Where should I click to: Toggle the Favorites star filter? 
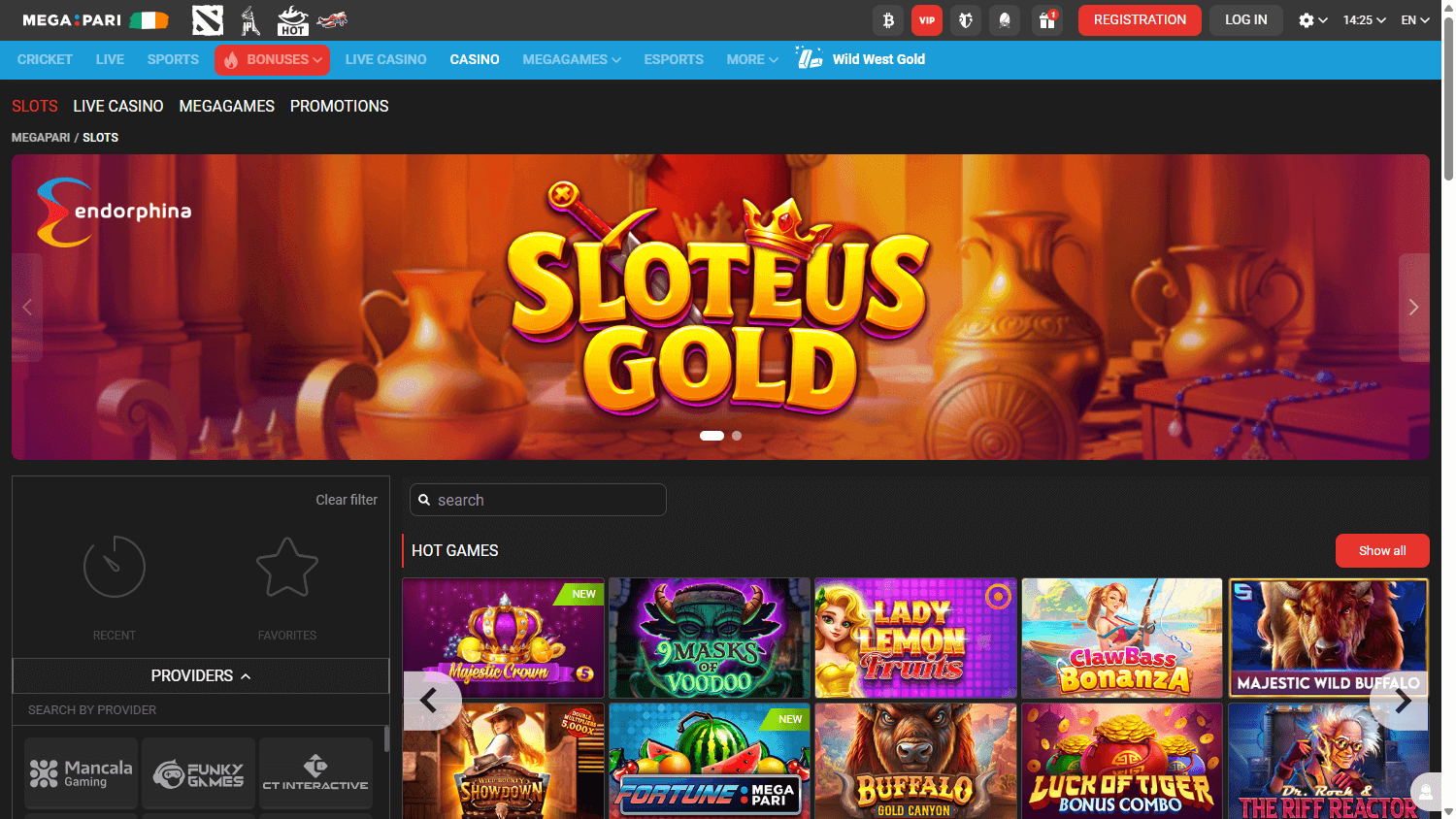coord(287,580)
